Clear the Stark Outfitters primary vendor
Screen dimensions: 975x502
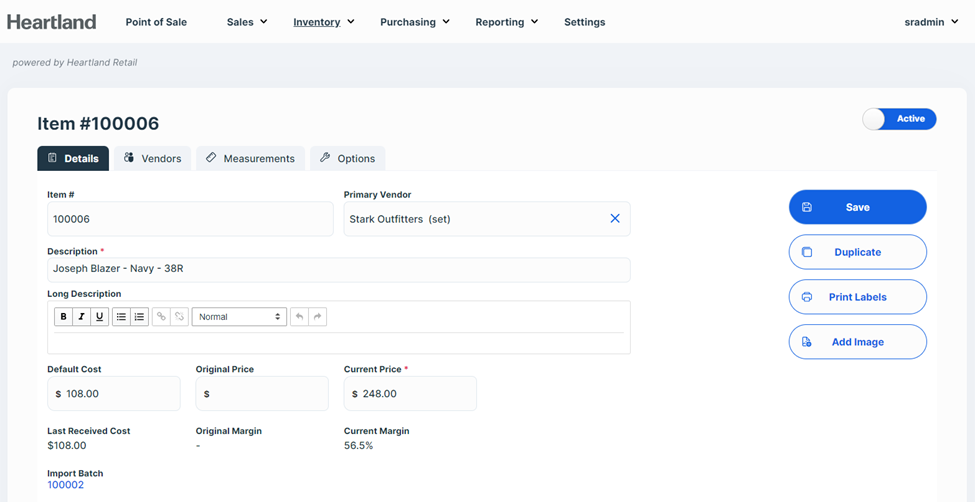tap(615, 219)
